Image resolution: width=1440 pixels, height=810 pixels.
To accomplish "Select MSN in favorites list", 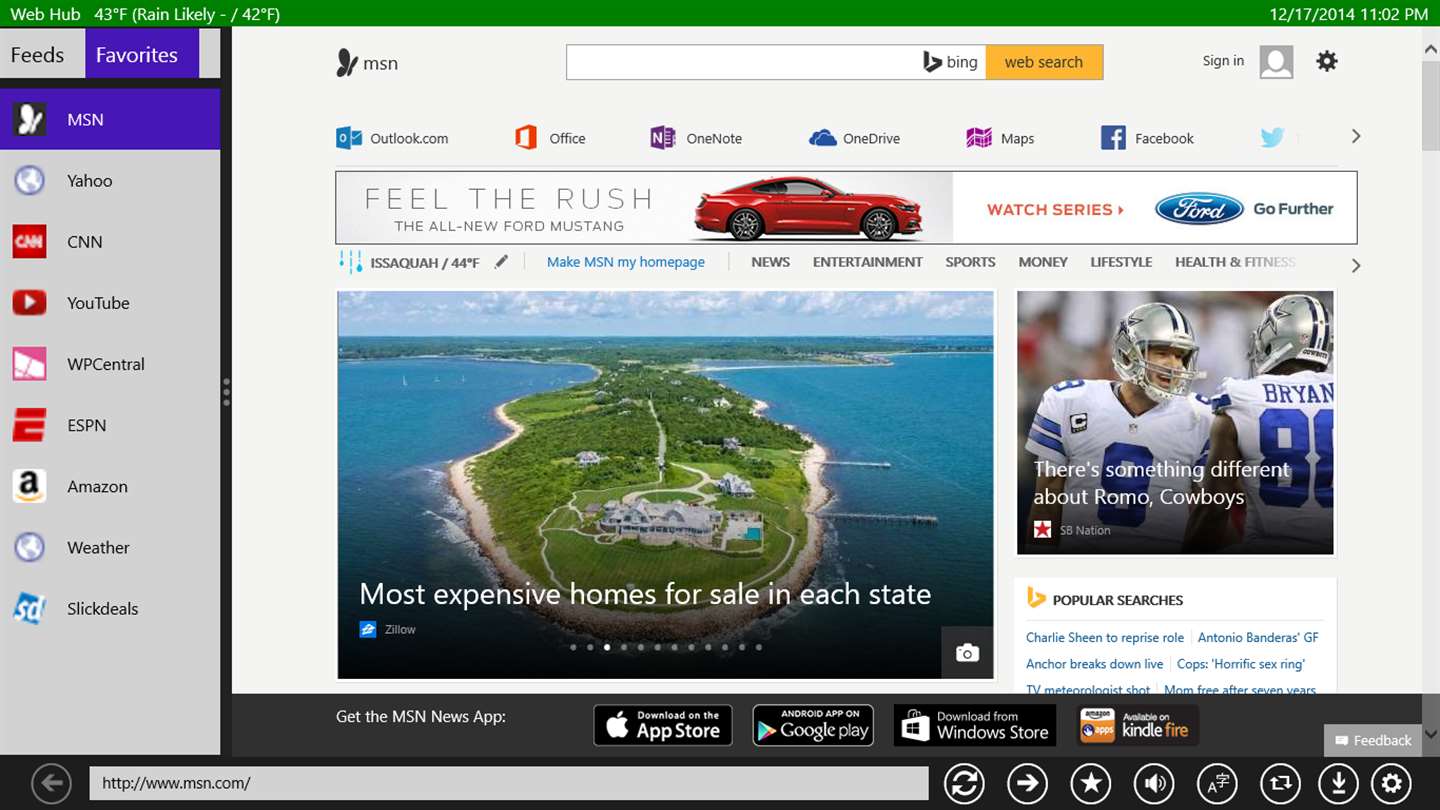I will click(x=110, y=119).
